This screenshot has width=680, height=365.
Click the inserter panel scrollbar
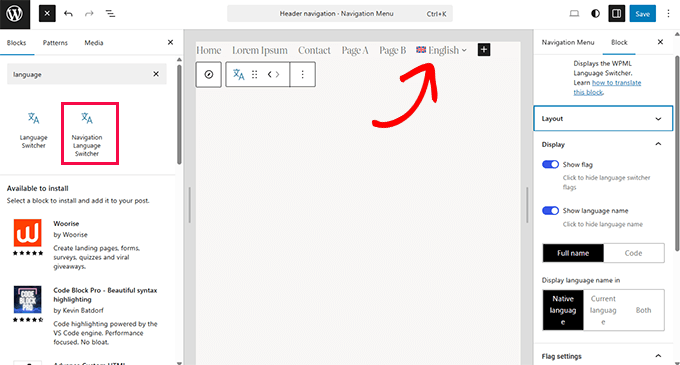179,115
